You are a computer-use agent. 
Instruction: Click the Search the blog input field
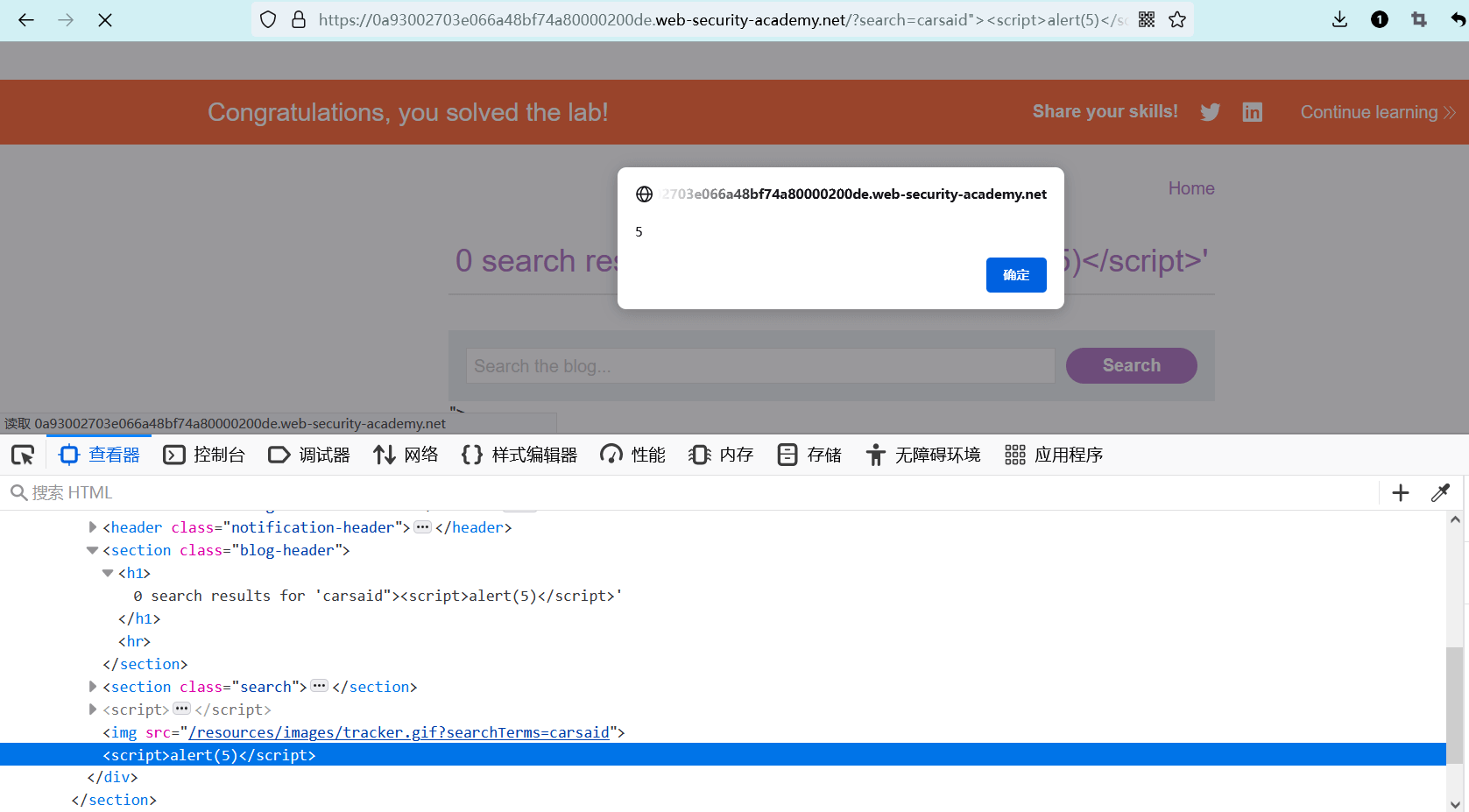pyautogui.click(x=760, y=365)
